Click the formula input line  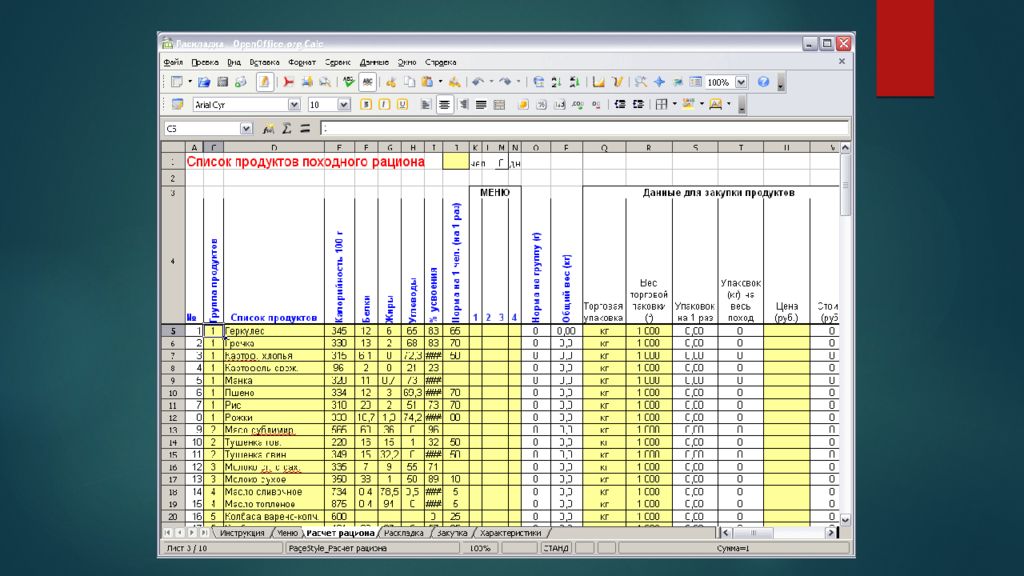click(585, 129)
